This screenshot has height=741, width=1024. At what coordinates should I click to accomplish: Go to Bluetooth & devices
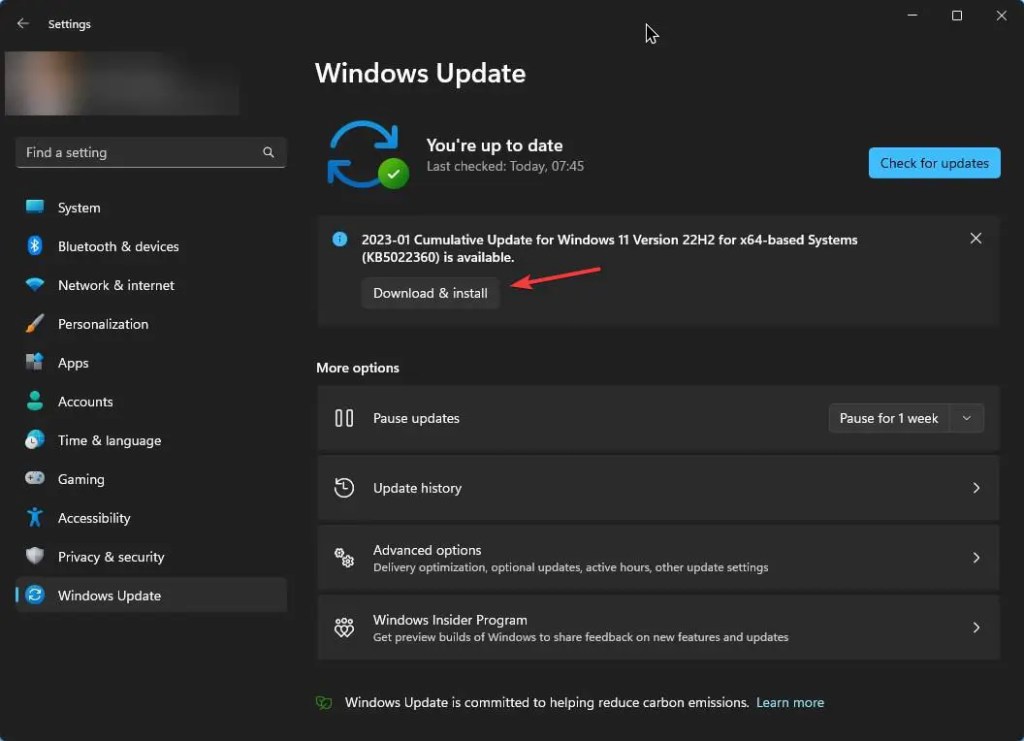[x=151, y=246]
